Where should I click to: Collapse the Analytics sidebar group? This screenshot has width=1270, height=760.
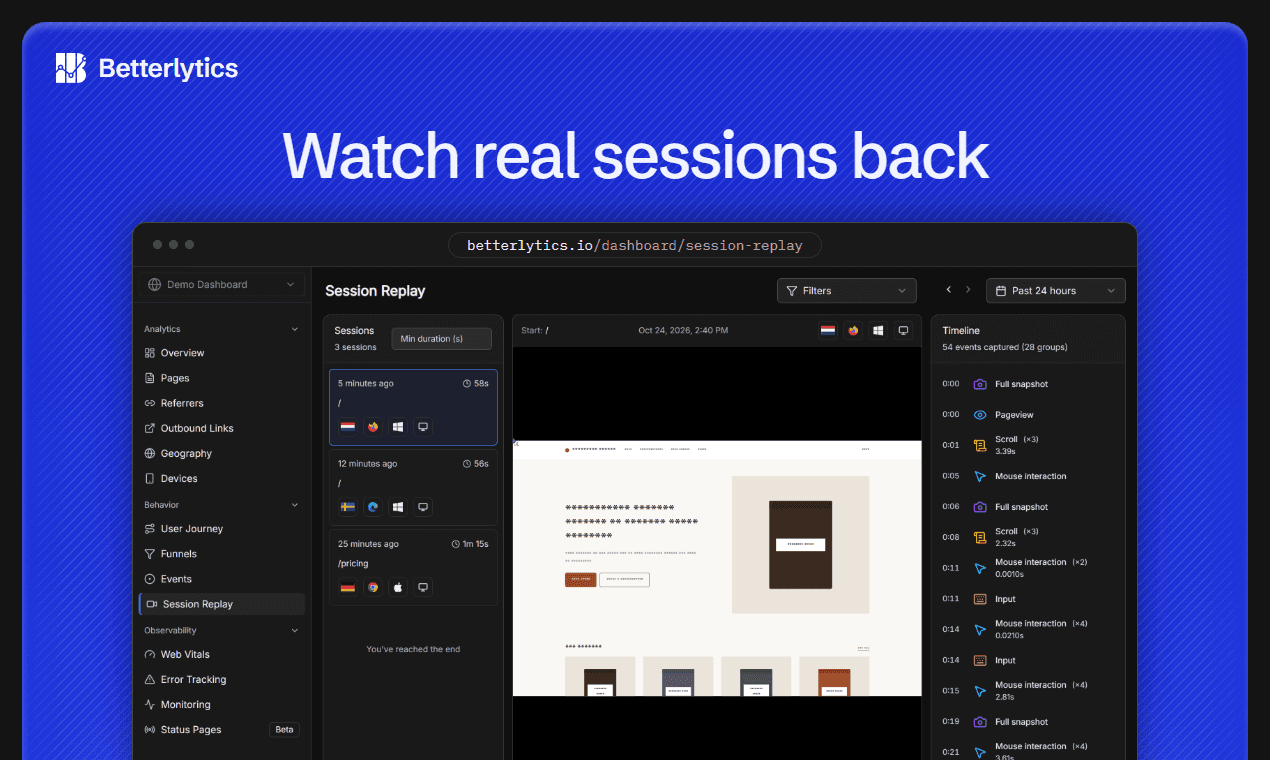(294, 329)
